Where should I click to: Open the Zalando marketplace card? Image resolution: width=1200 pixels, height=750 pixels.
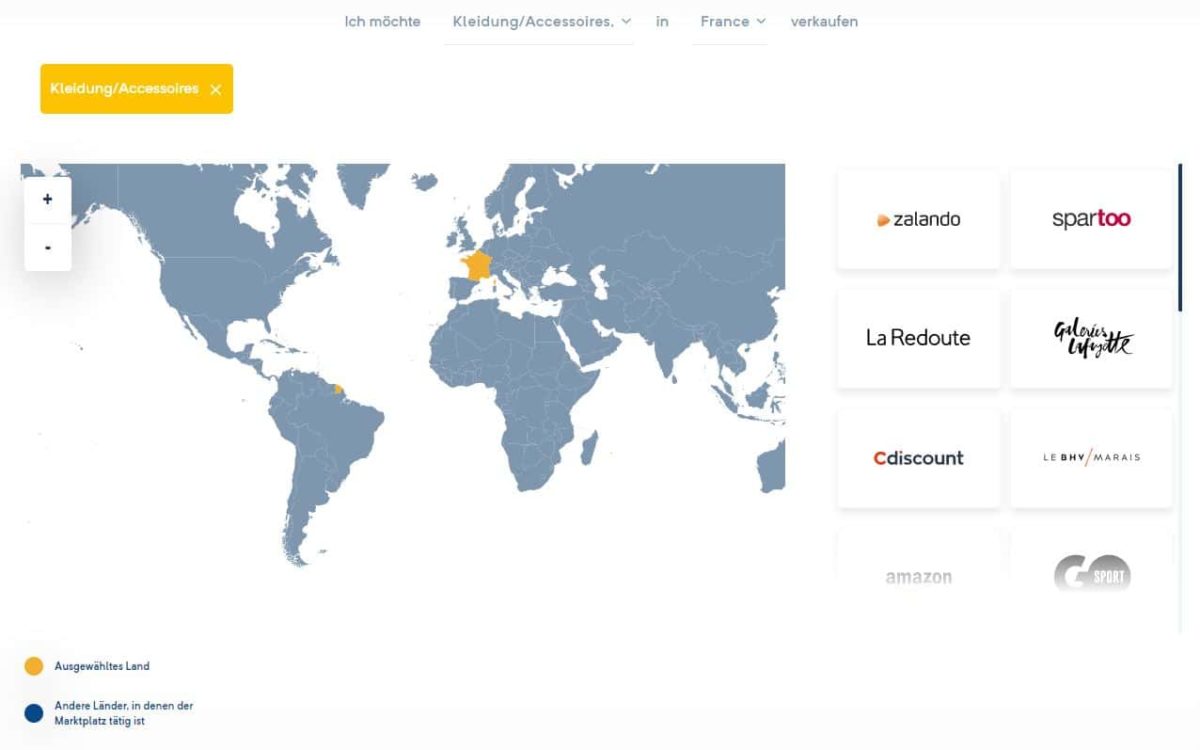pyautogui.click(x=918, y=219)
